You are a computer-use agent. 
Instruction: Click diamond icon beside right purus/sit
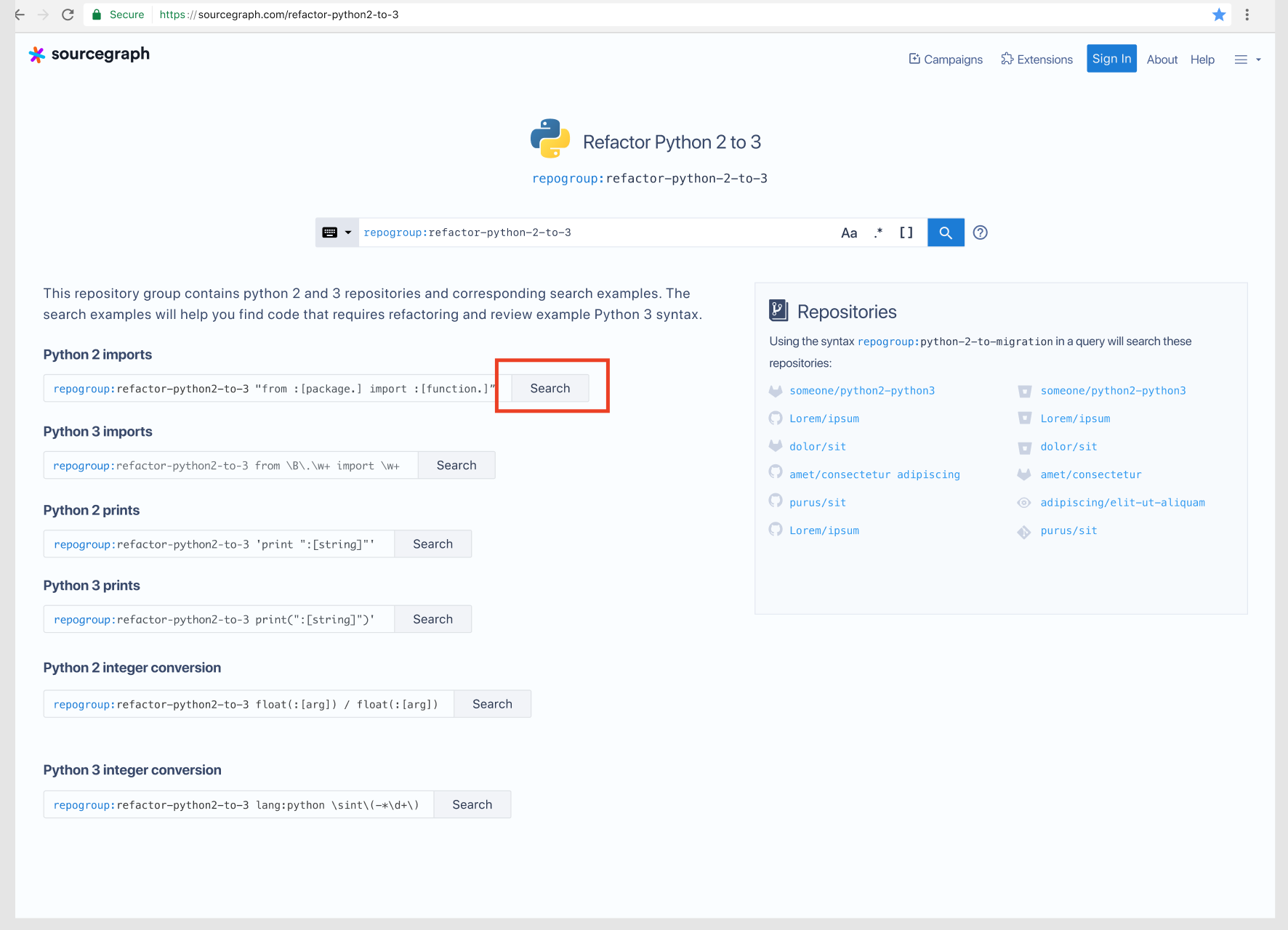(x=1024, y=533)
